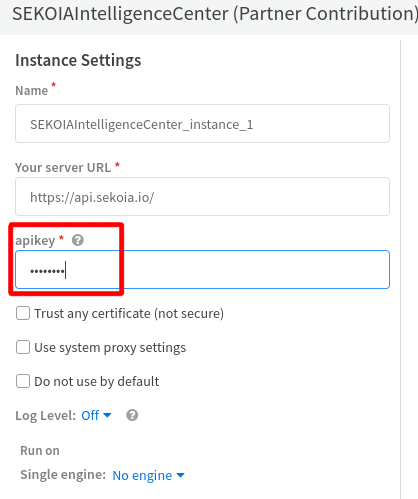
Task: Click the apikey label text
Action: (35, 241)
